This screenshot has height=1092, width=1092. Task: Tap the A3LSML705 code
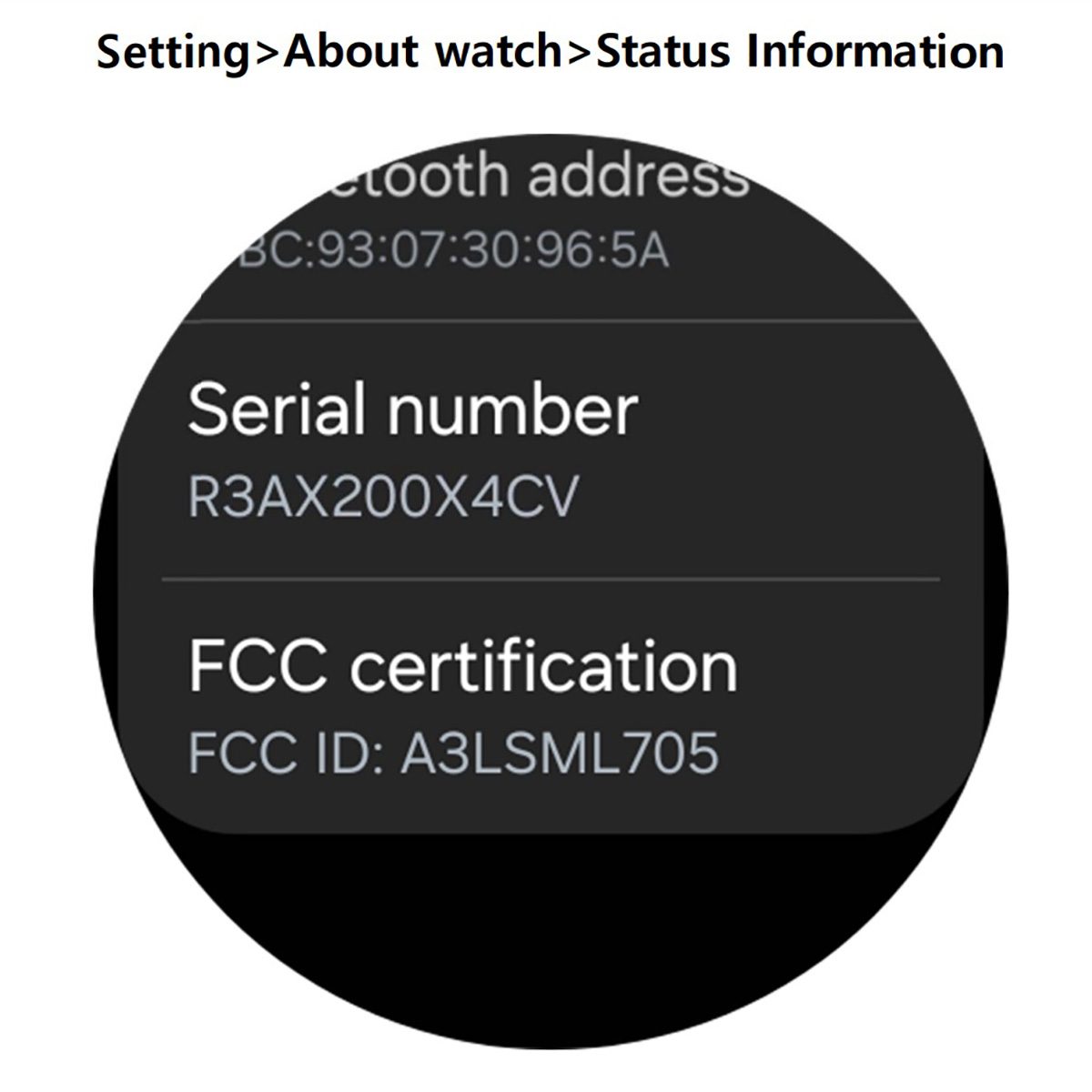[x=559, y=753]
